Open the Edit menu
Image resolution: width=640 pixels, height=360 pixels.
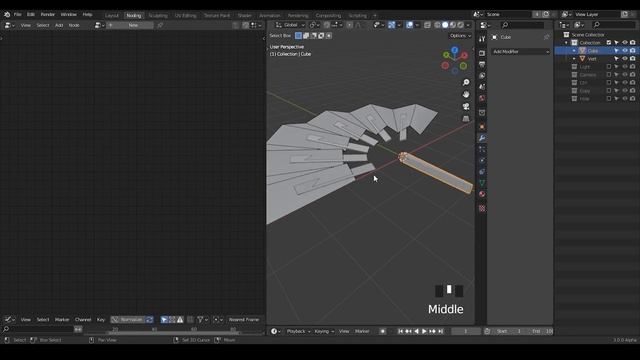pyautogui.click(x=31, y=14)
